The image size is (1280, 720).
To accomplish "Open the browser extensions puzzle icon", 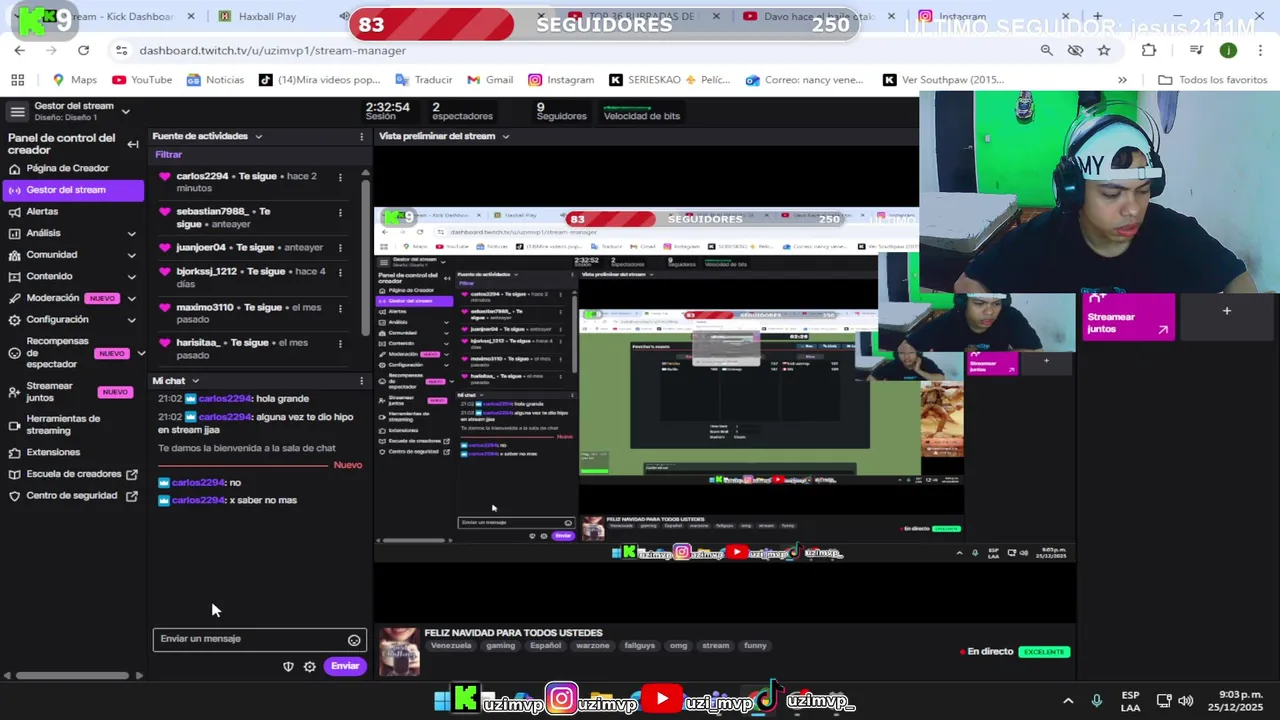I will coord(1148,50).
